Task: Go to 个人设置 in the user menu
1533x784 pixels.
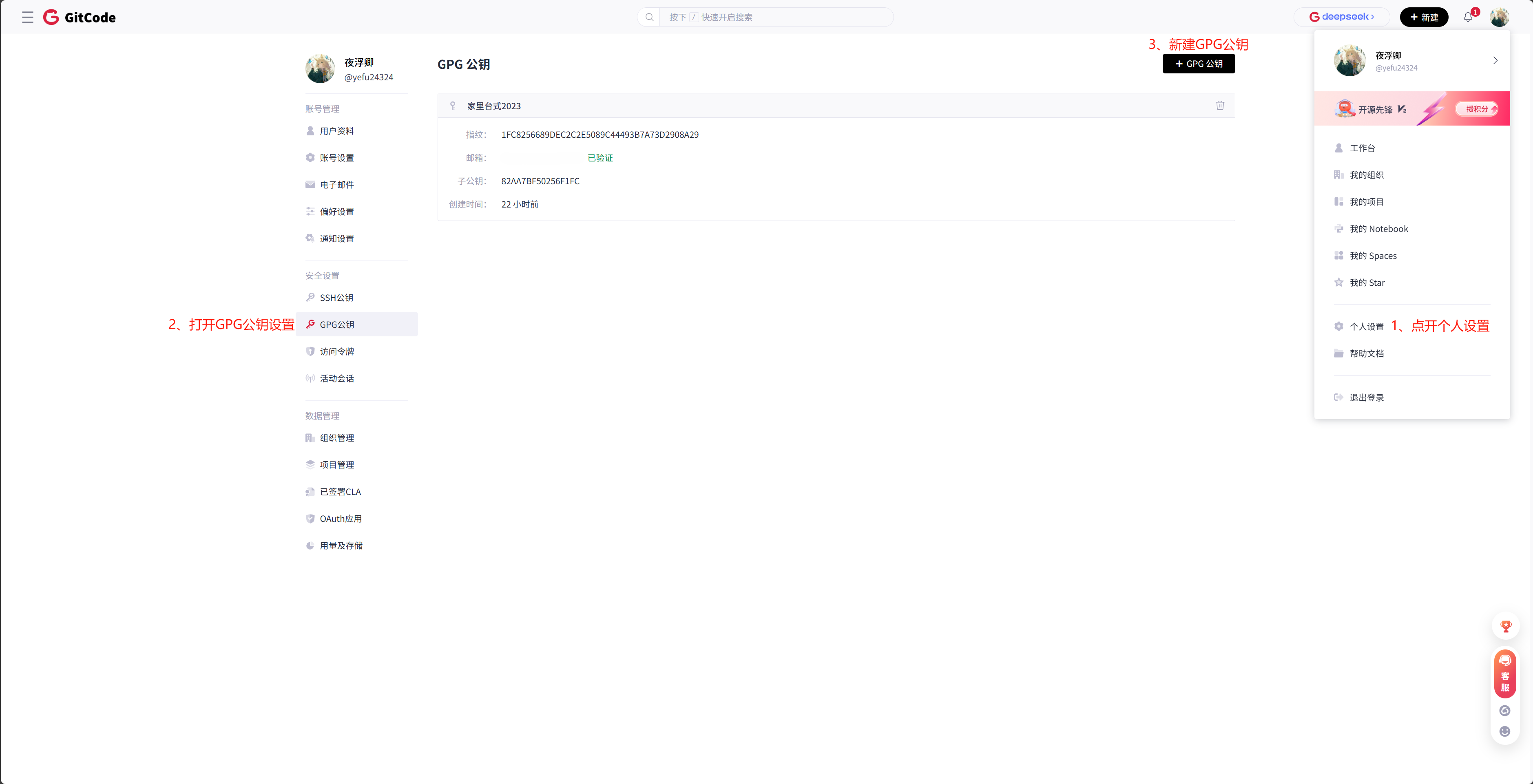Action: pyautogui.click(x=1366, y=327)
